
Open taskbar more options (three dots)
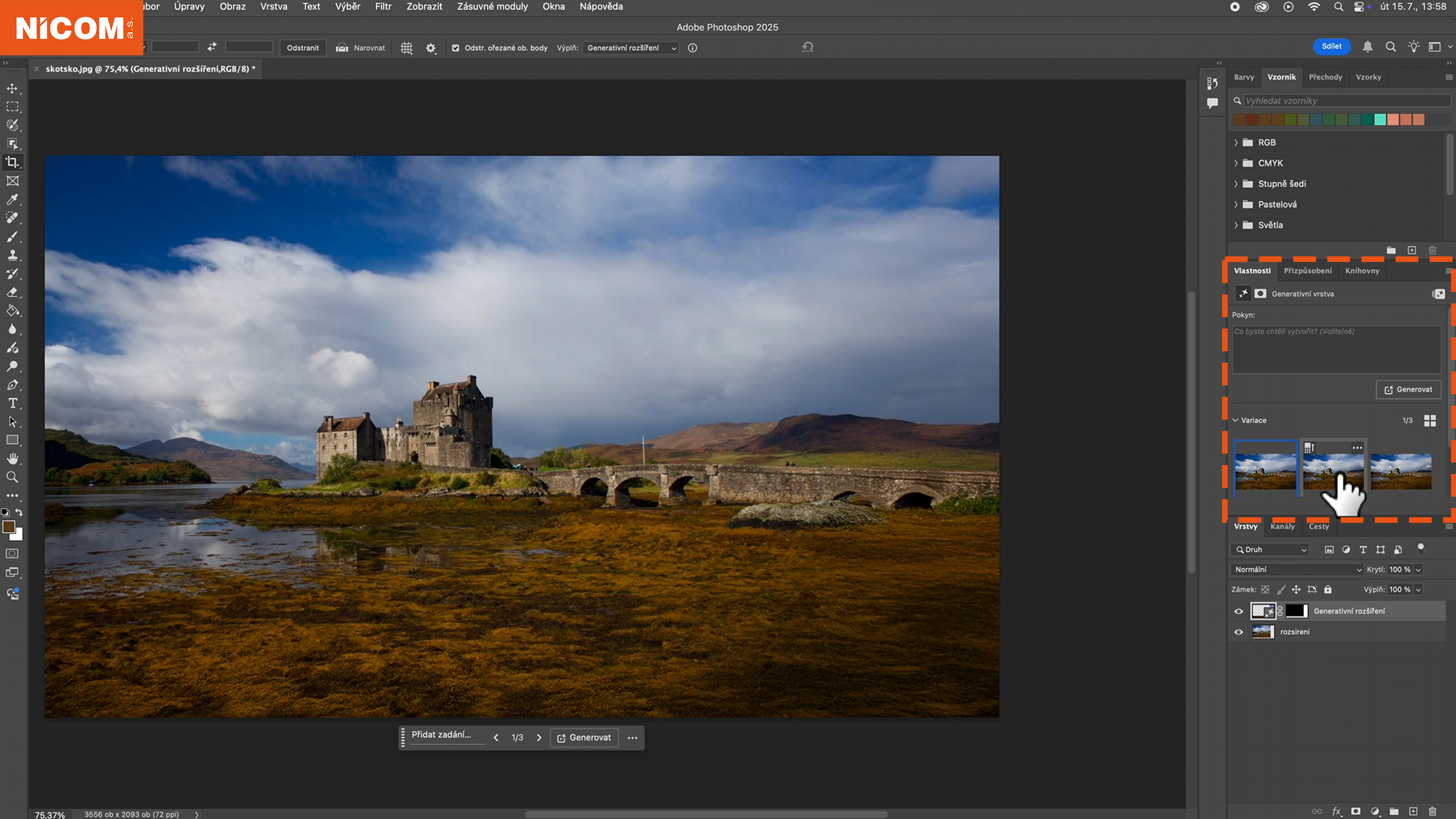632,737
